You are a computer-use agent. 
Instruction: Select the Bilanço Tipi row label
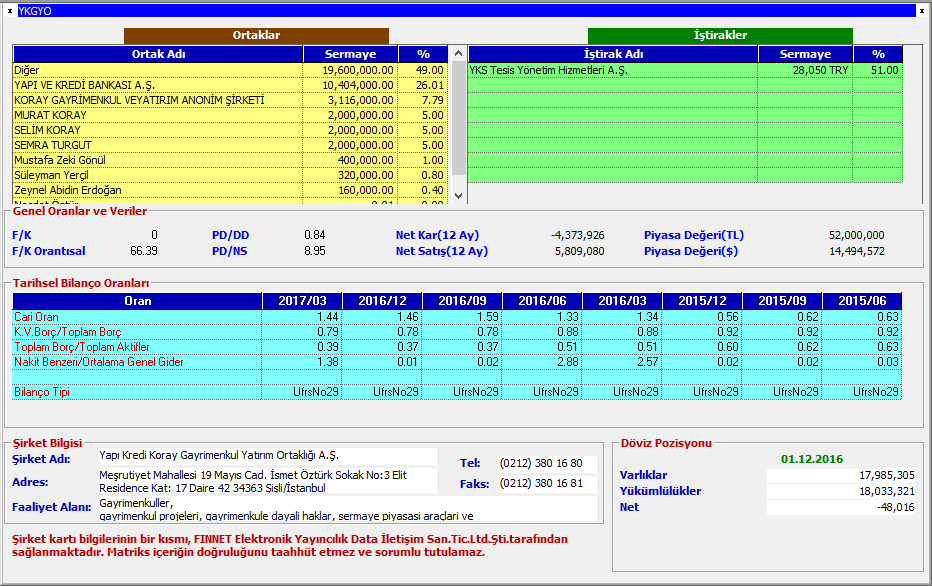click(x=42, y=392)
